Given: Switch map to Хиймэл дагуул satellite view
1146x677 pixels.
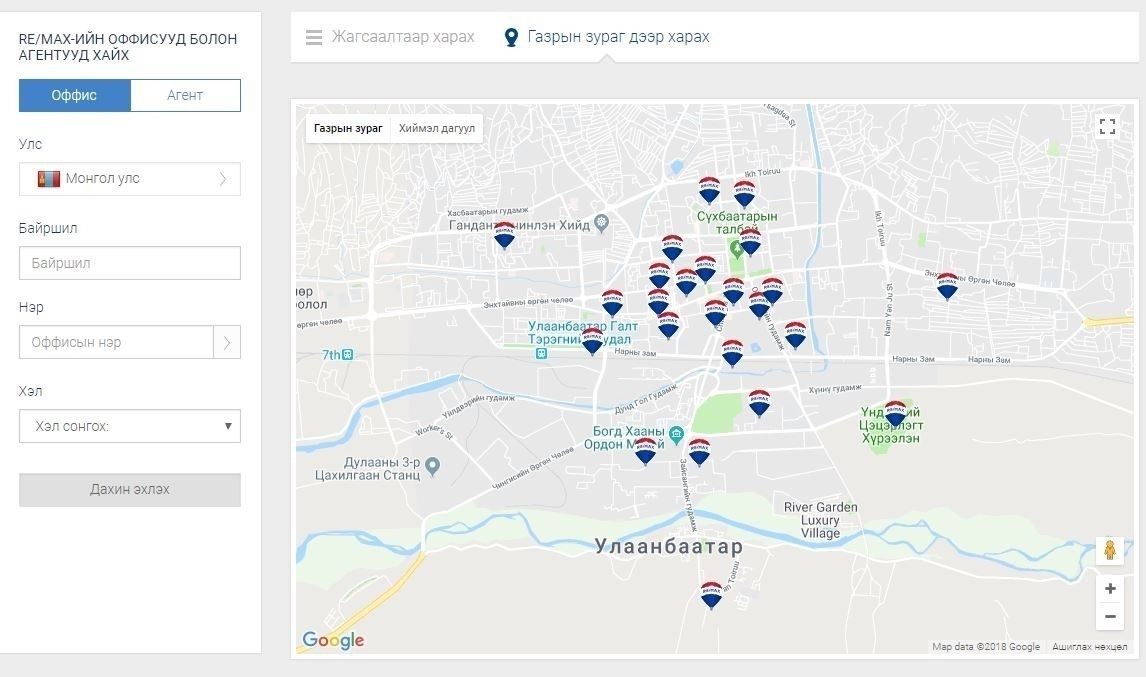Looking at the screenshot, I should point(436,128).
